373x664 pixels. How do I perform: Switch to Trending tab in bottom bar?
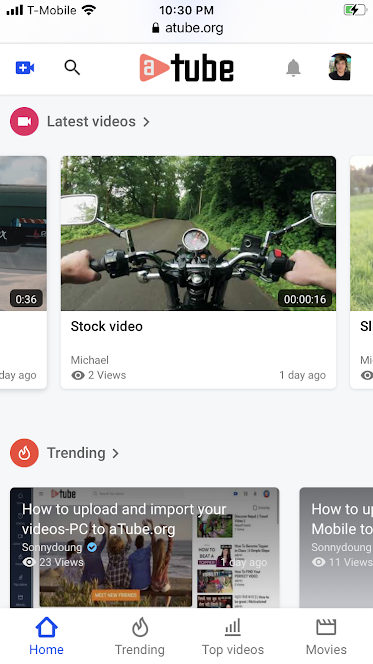click(140, 636)
